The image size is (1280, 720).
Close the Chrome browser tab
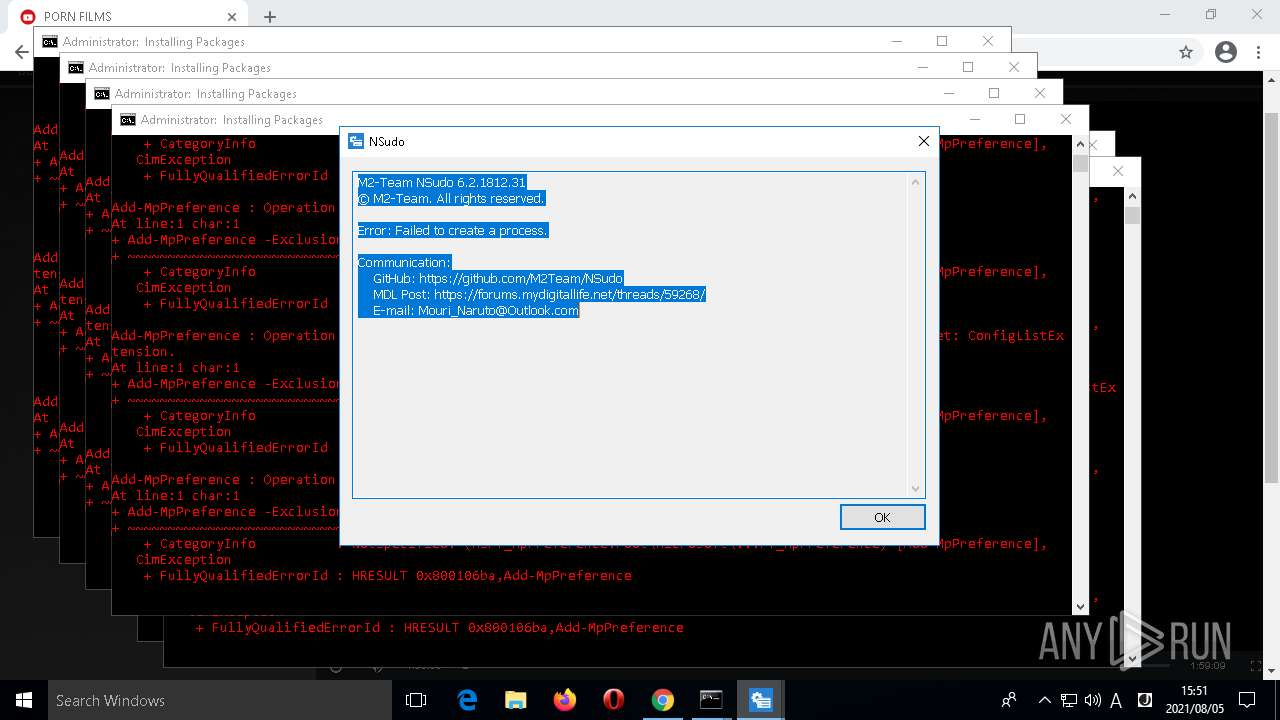tap(232, 17)
